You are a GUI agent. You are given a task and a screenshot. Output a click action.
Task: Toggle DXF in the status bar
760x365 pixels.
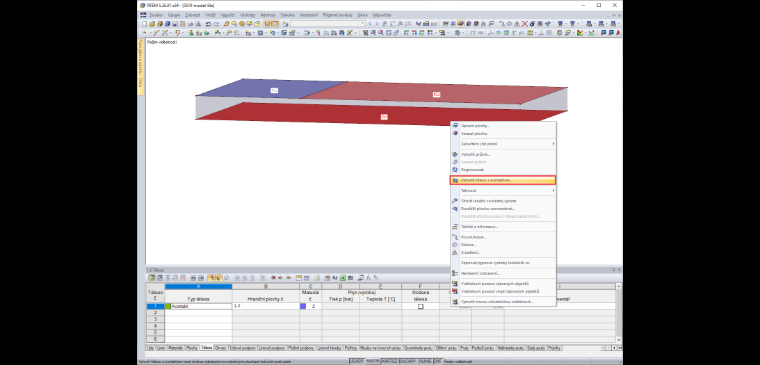click(x=438, y=361)
